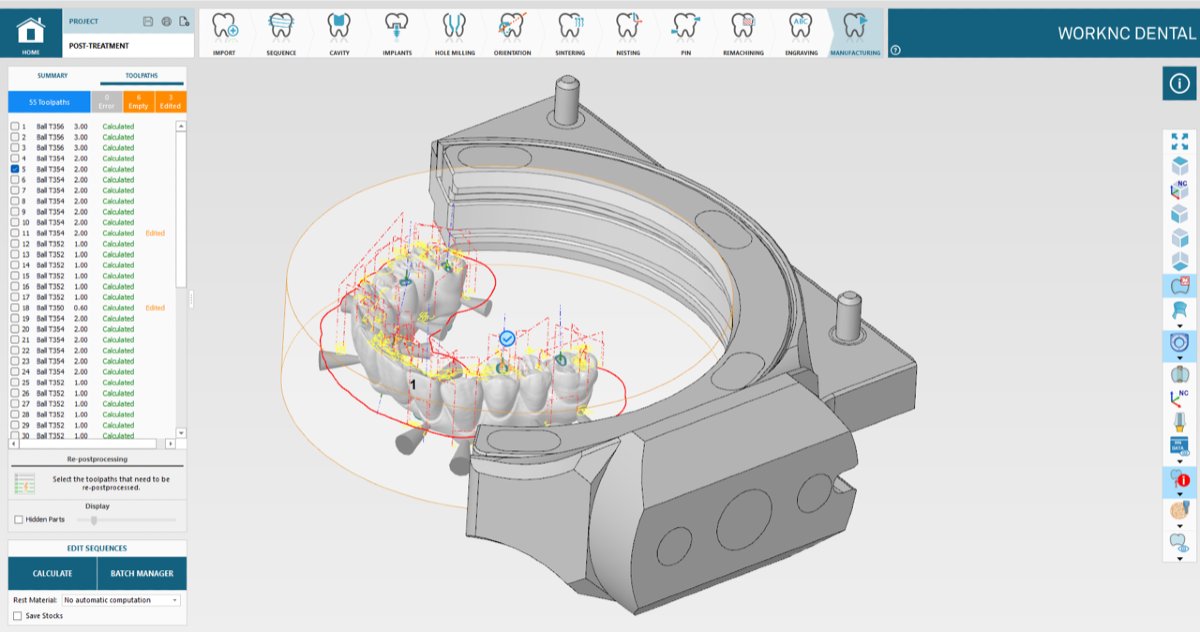The width and height of the screenshot is (1200, 632).
Task: Fit the view with the expand arrows icon
Action: point(1180,142)
